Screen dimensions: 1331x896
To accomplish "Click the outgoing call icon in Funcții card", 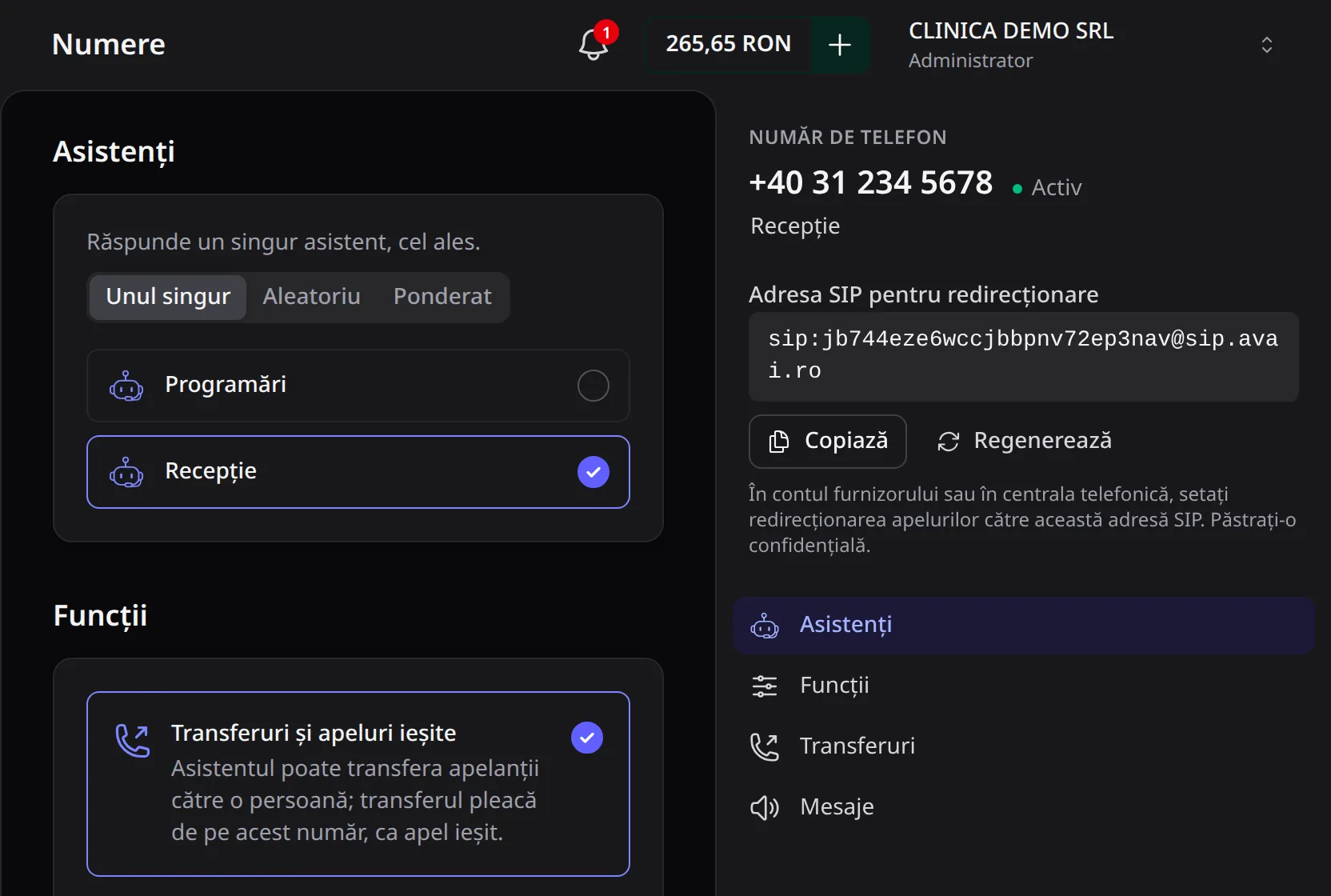I will pos(133,740).
